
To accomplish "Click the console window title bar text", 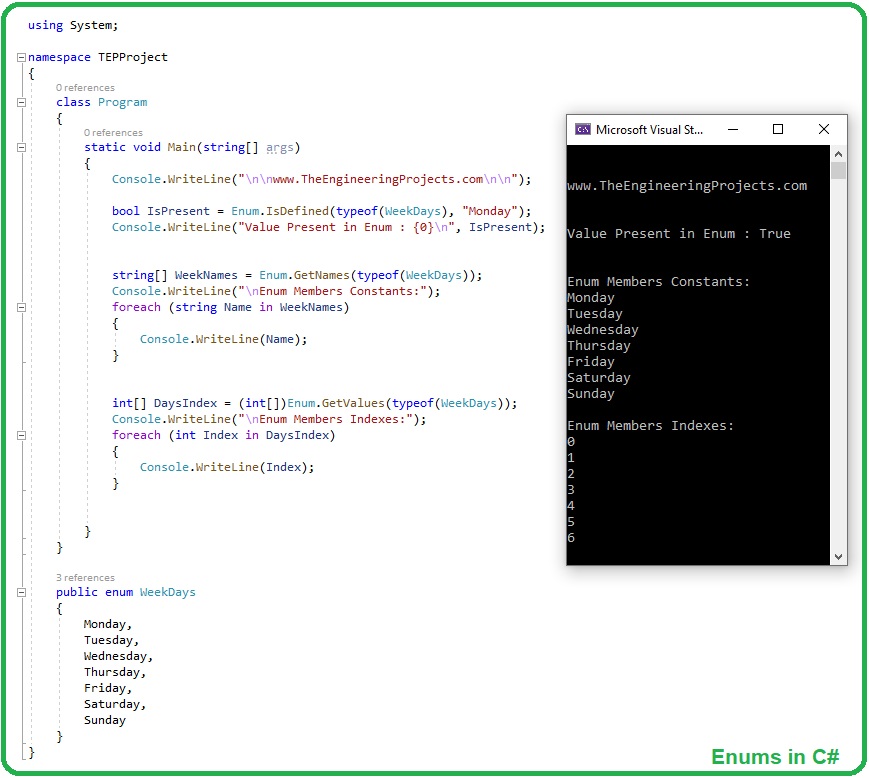I will (x=650, y=130).
